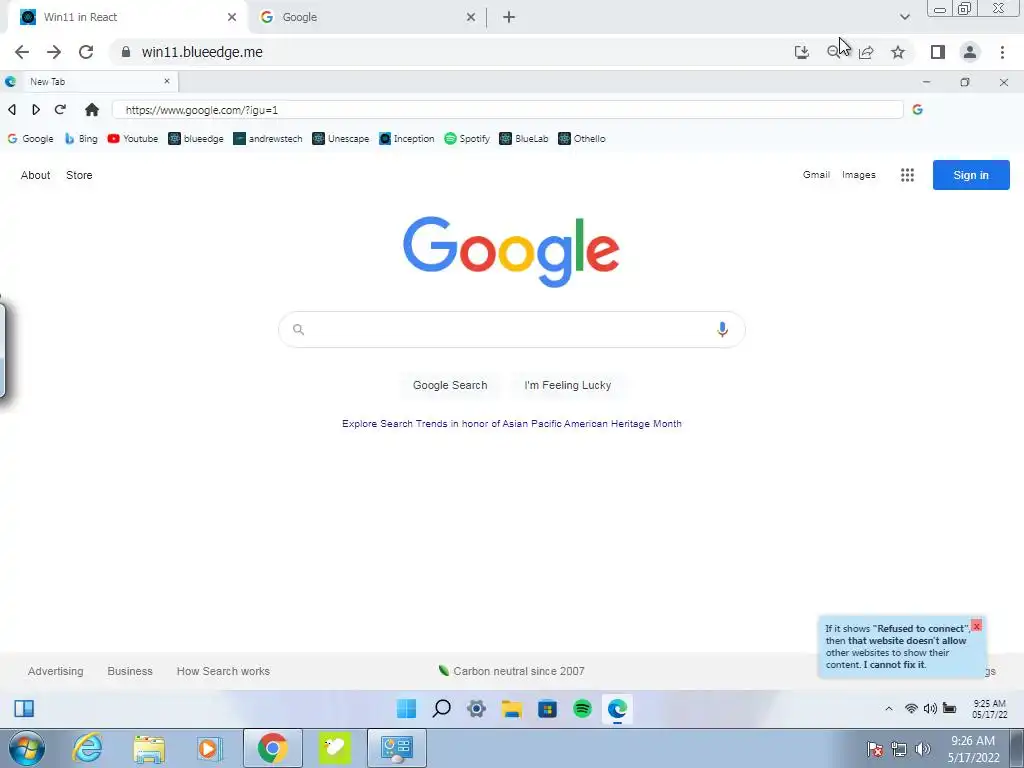Go forward in Chrome's toolbar
Screen dimensions: 1024x768
pyautogui.click(x=54, y=52)
